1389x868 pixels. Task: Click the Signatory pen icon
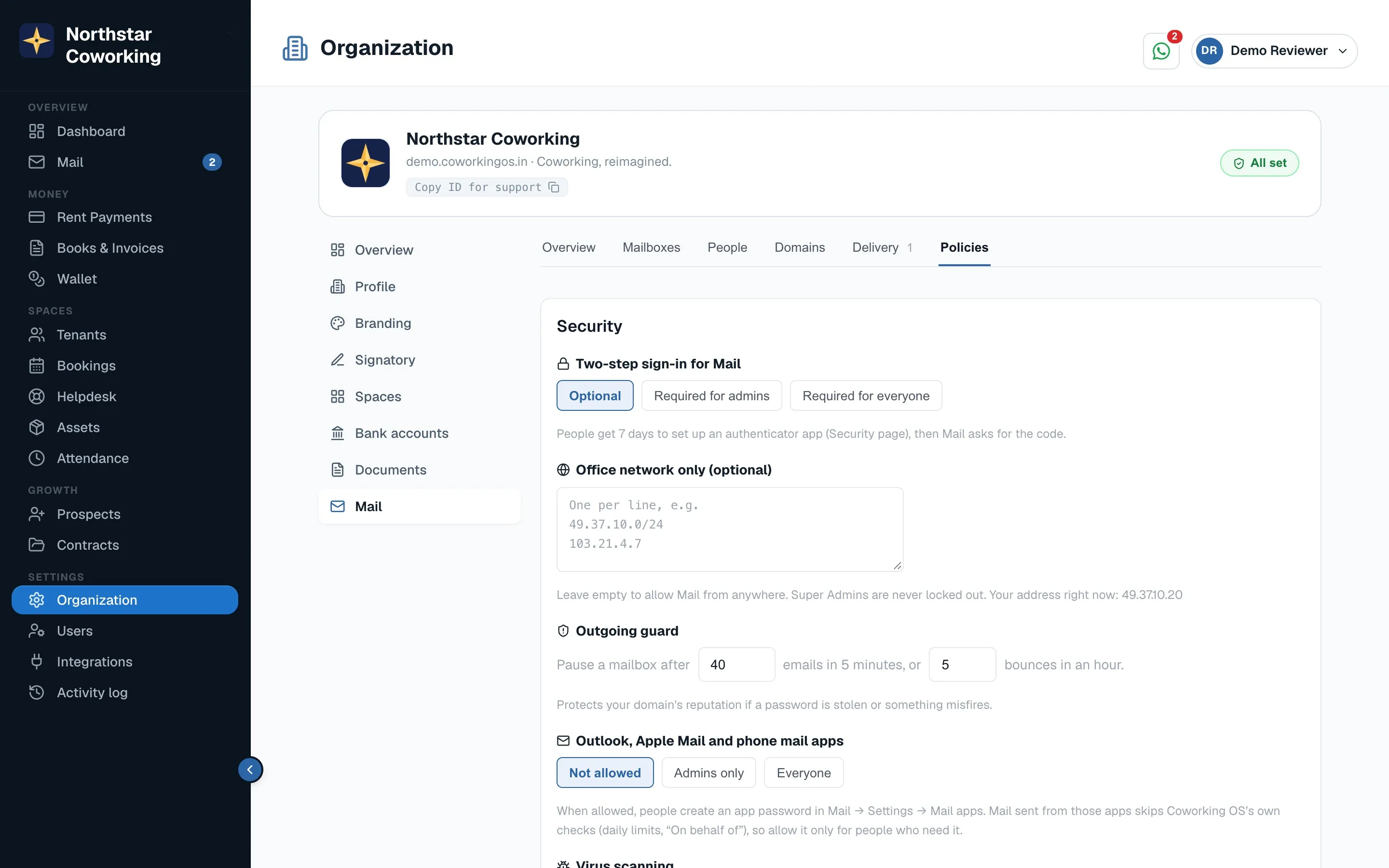point(338,360)
